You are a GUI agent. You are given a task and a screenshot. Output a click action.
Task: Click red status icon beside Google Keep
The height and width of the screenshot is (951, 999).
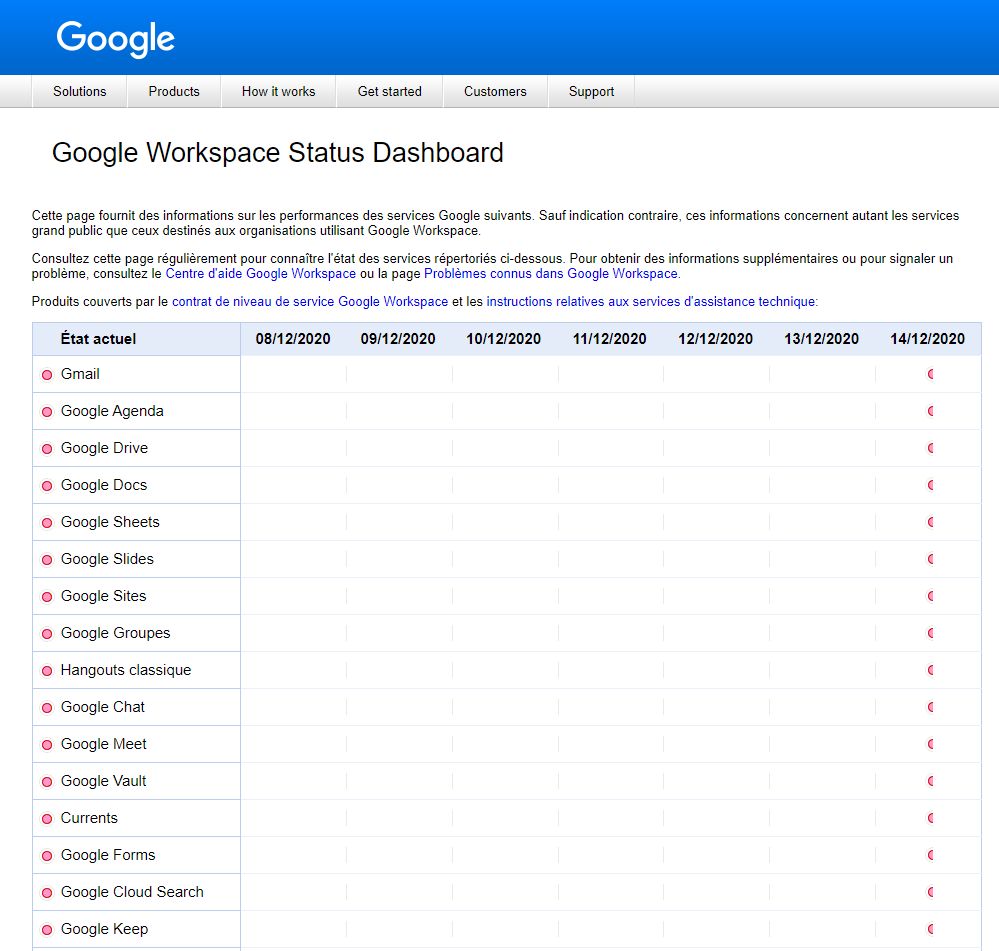(x=47, y=929)
